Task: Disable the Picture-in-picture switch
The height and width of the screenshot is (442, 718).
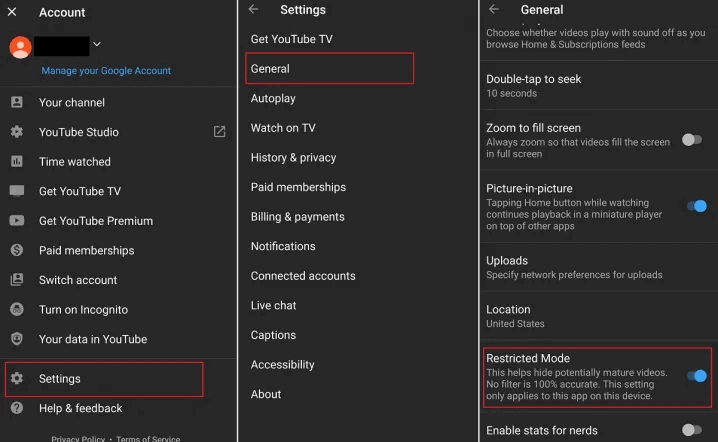Action: [696, 206]
